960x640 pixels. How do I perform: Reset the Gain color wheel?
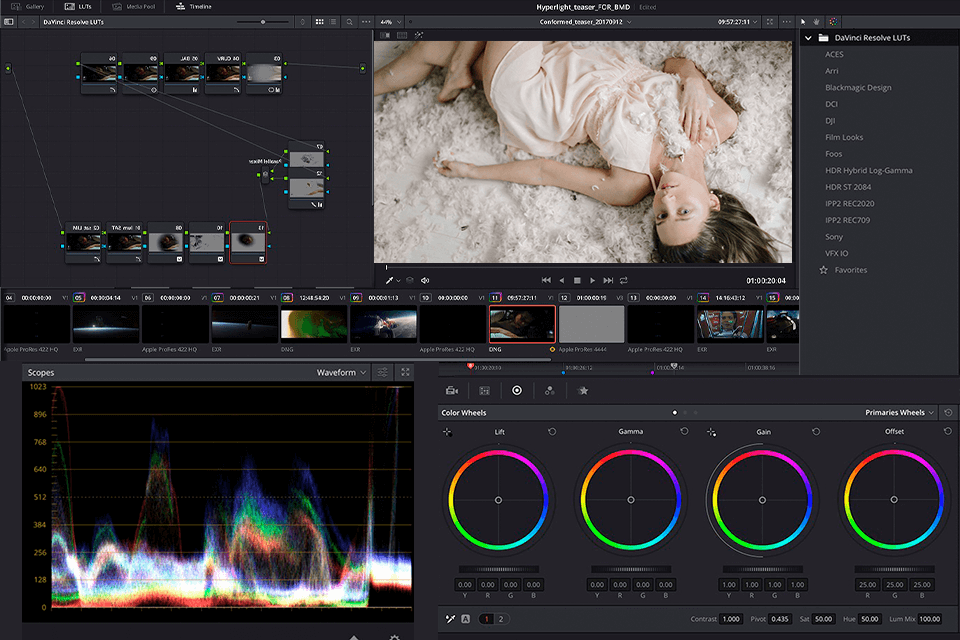[x=816, y=432]
